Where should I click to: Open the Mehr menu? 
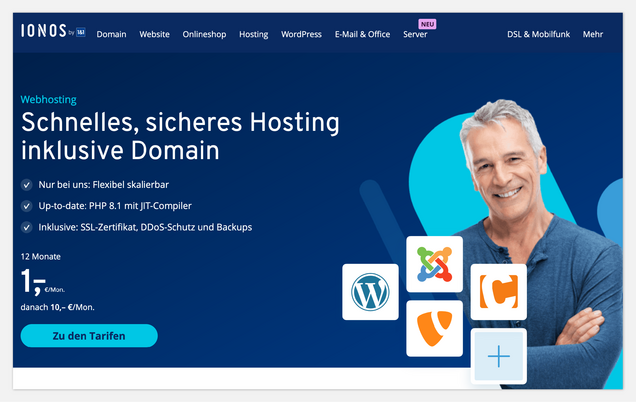coord(593,34)
